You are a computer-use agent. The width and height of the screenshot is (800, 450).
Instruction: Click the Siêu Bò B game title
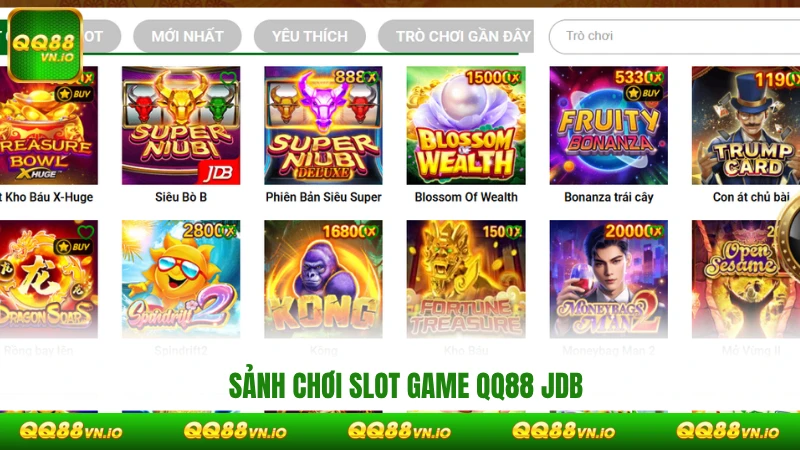click(x=181, y=197)
